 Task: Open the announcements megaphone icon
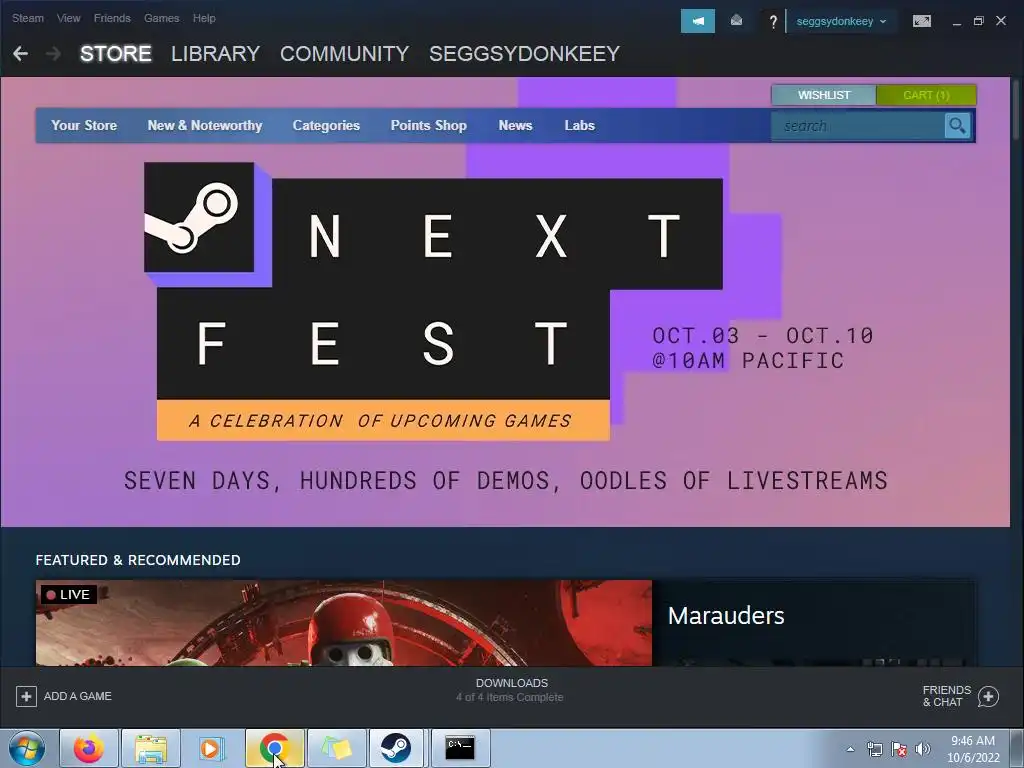tap(697, 21)
